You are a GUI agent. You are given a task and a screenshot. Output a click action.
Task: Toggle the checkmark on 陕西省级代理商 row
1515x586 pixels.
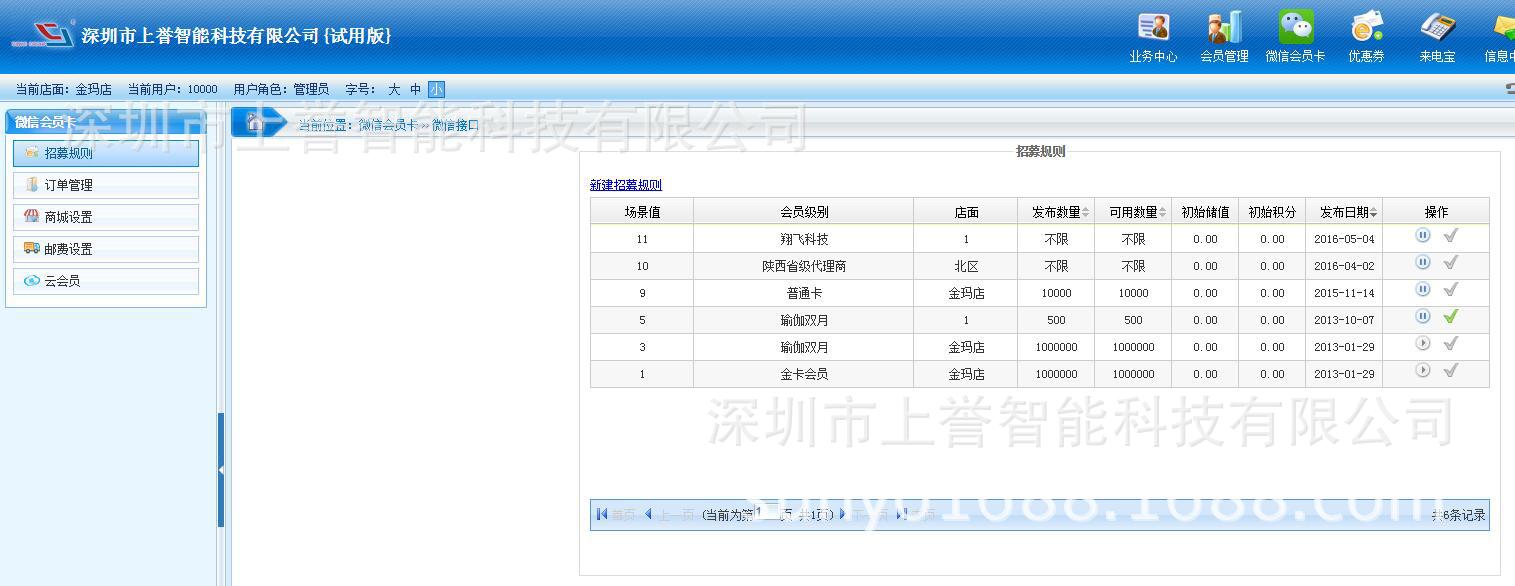point(1451,263)
